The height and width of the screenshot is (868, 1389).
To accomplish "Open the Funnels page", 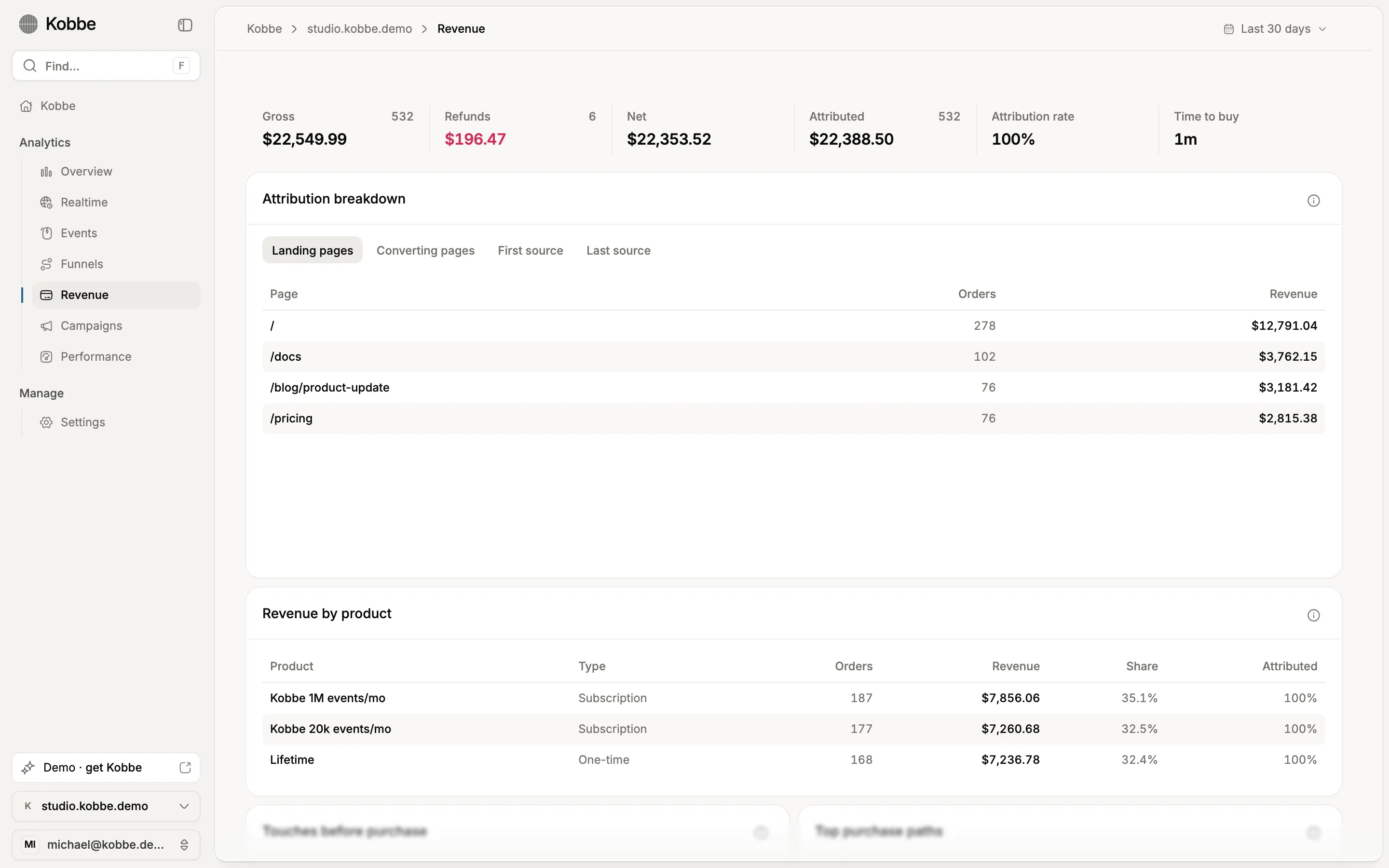I will (x=117, y=264).
